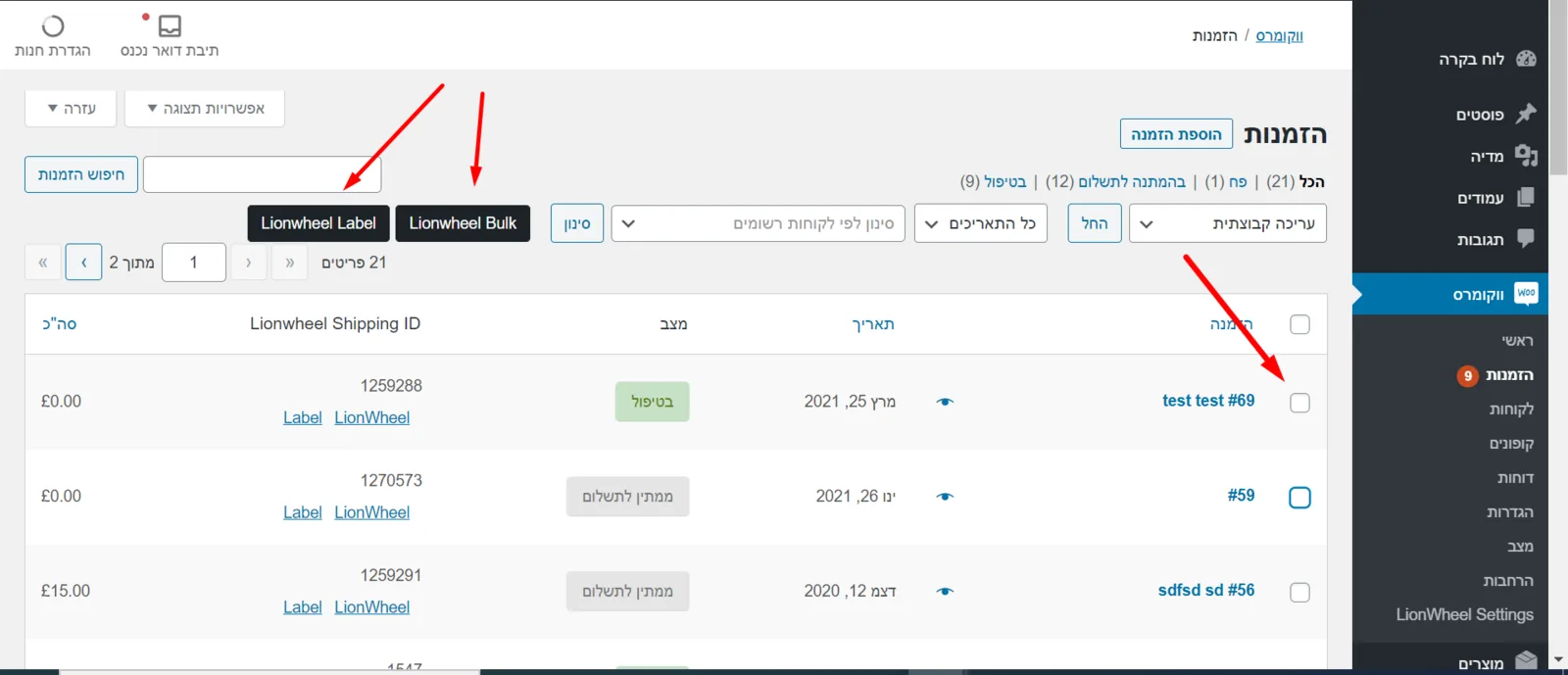Click the Woo logo icon in sidebar
1568x675 pixels.
[x=1526, y=293]
